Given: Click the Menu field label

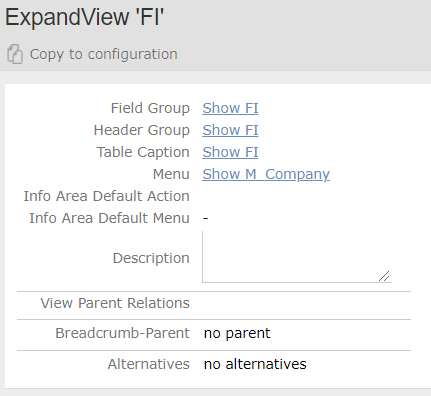Looking at the screenshot, I should tap(171, 174).
